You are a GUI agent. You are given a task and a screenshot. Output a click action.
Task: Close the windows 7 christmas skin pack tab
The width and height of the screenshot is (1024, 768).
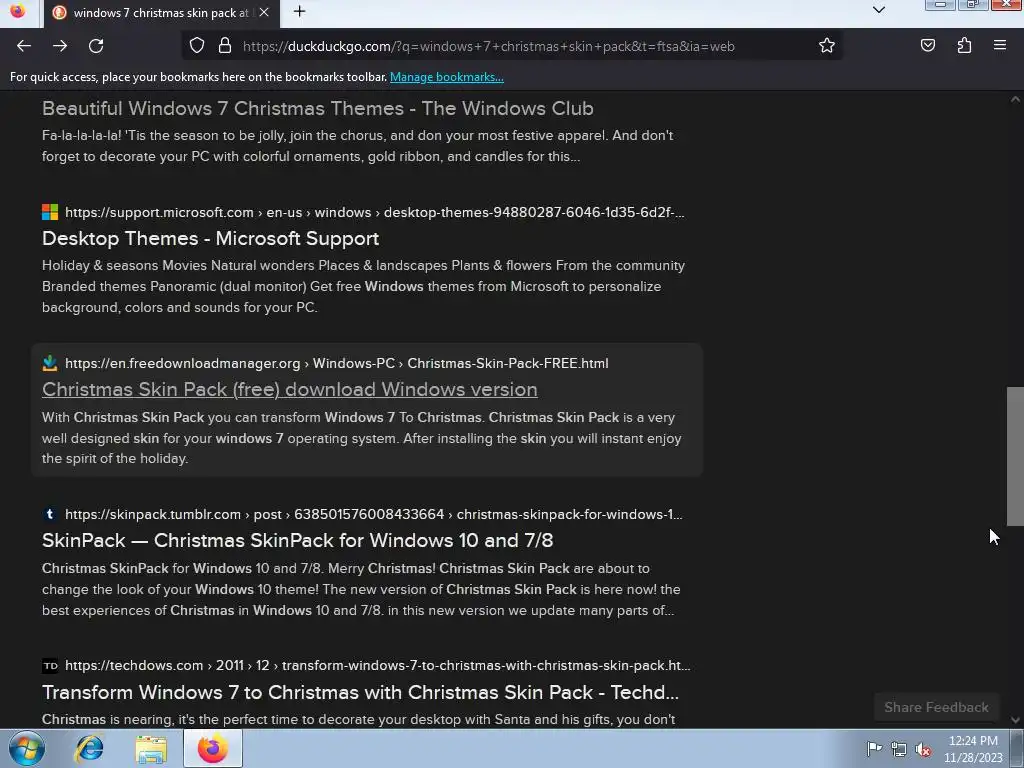(x=264, y=12)
